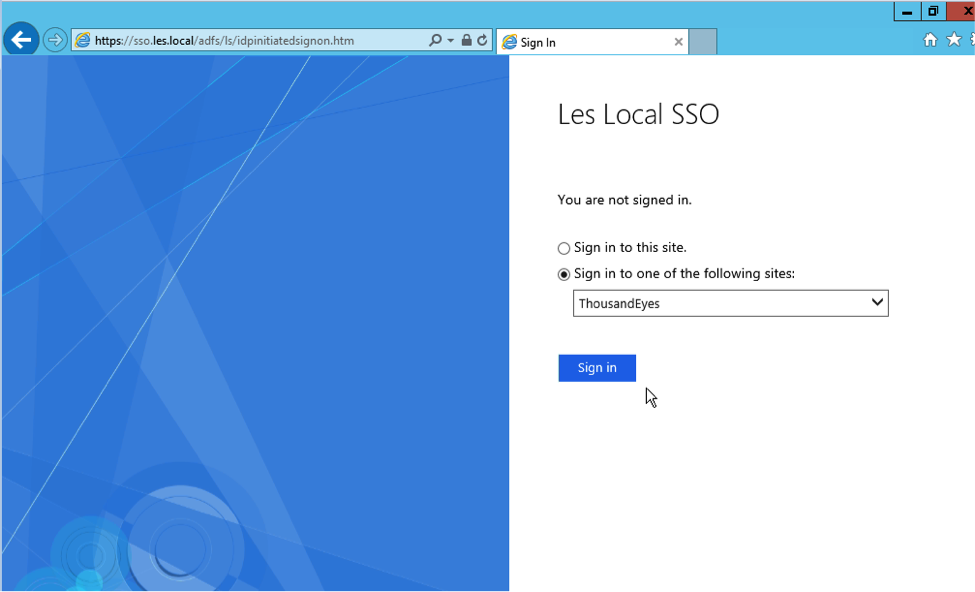Screen dimensions: 975x592
Task: Choose "Sign in to one of the following sites"
Action: pos(564,274)
